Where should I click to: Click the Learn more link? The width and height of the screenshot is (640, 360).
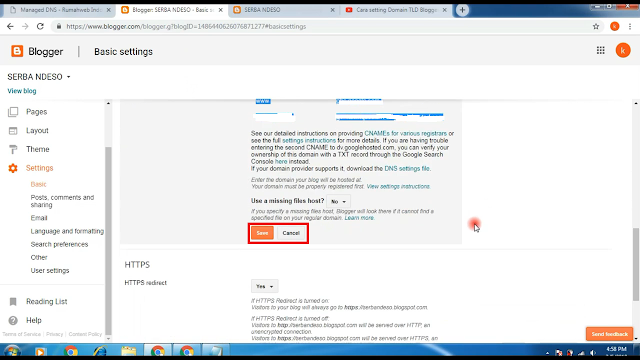pos(359,218)
